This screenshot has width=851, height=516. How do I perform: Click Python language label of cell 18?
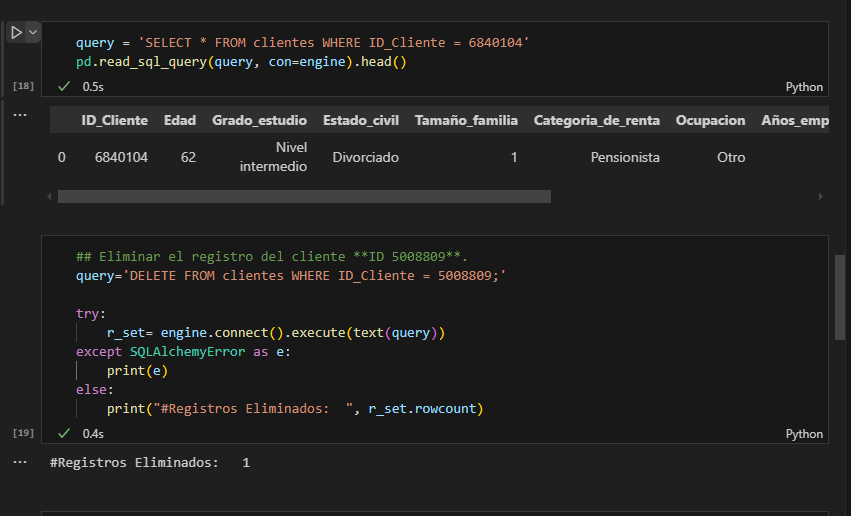(x=804, y=87)
